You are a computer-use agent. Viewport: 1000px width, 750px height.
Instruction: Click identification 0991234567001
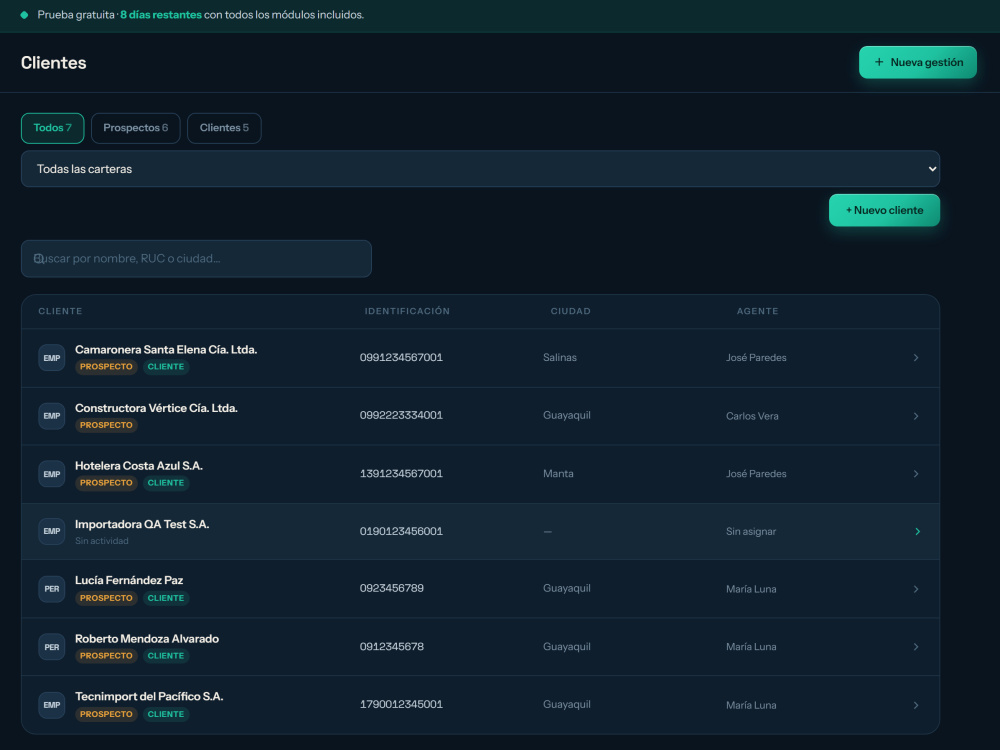(x=401, y=357)
